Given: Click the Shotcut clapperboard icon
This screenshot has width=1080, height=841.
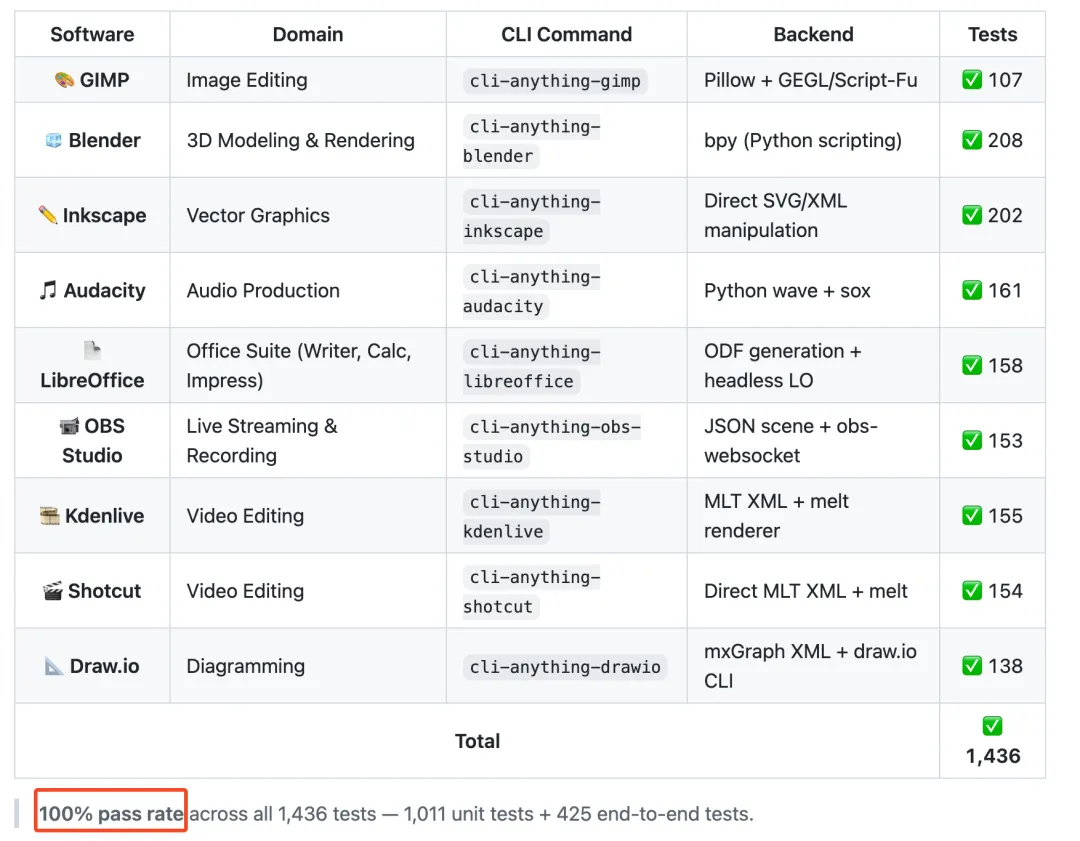Looking at the screenshot, I should pyautogui.click(x=53, y=591).
